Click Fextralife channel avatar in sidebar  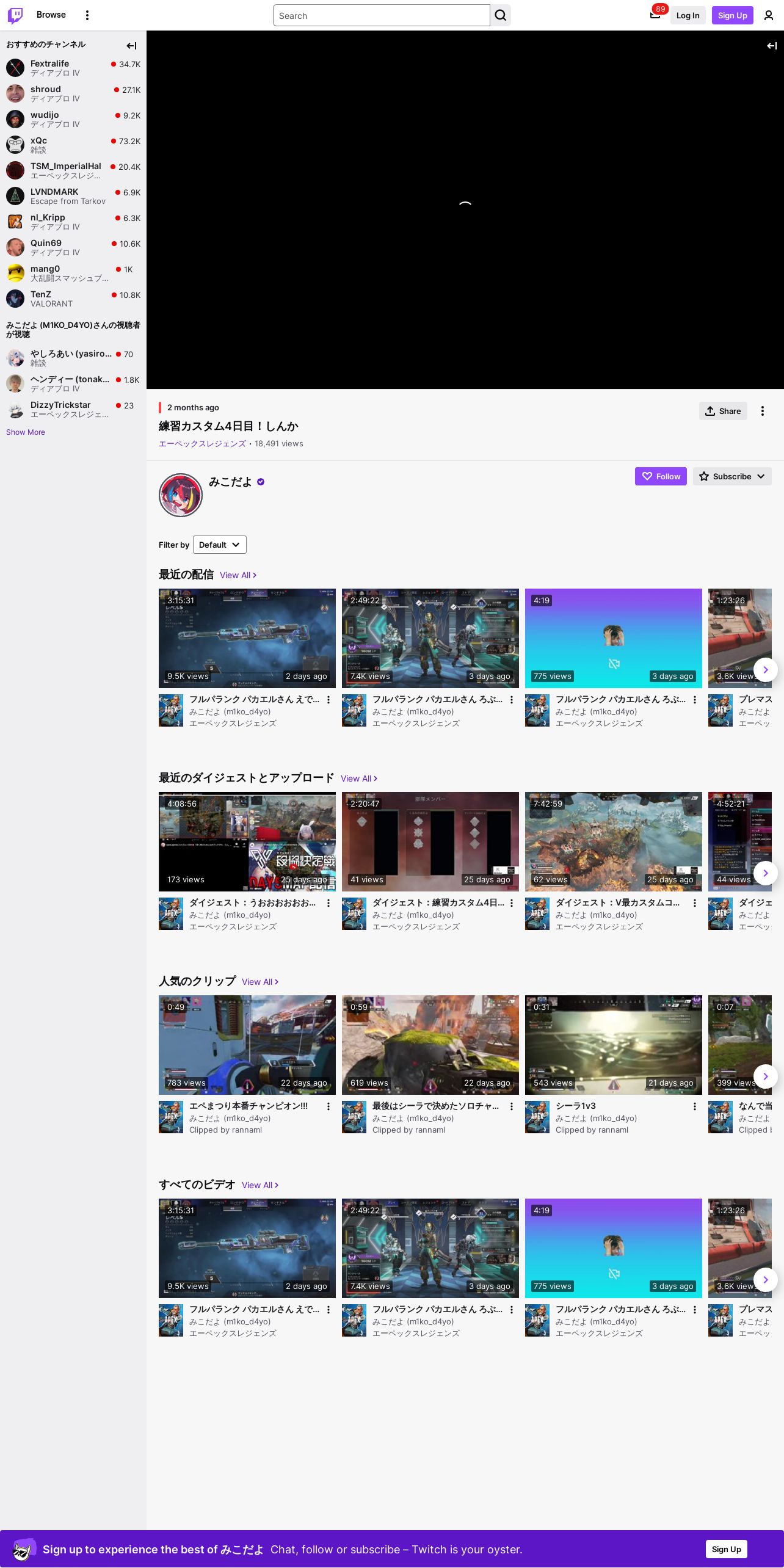(15, 68)
